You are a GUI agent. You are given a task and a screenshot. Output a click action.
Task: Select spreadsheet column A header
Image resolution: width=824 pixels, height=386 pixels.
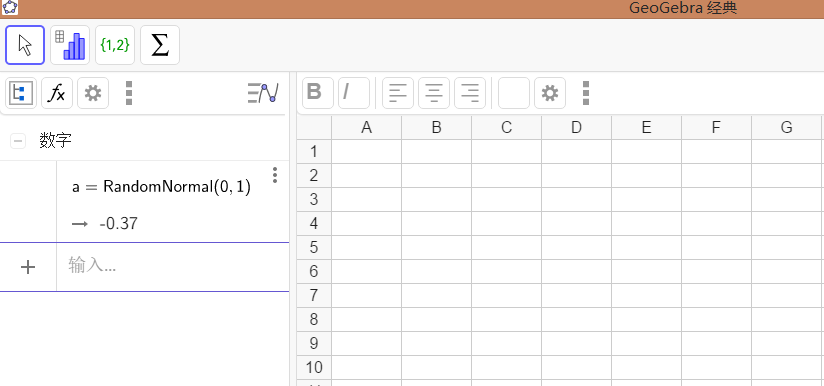[366, 128]
